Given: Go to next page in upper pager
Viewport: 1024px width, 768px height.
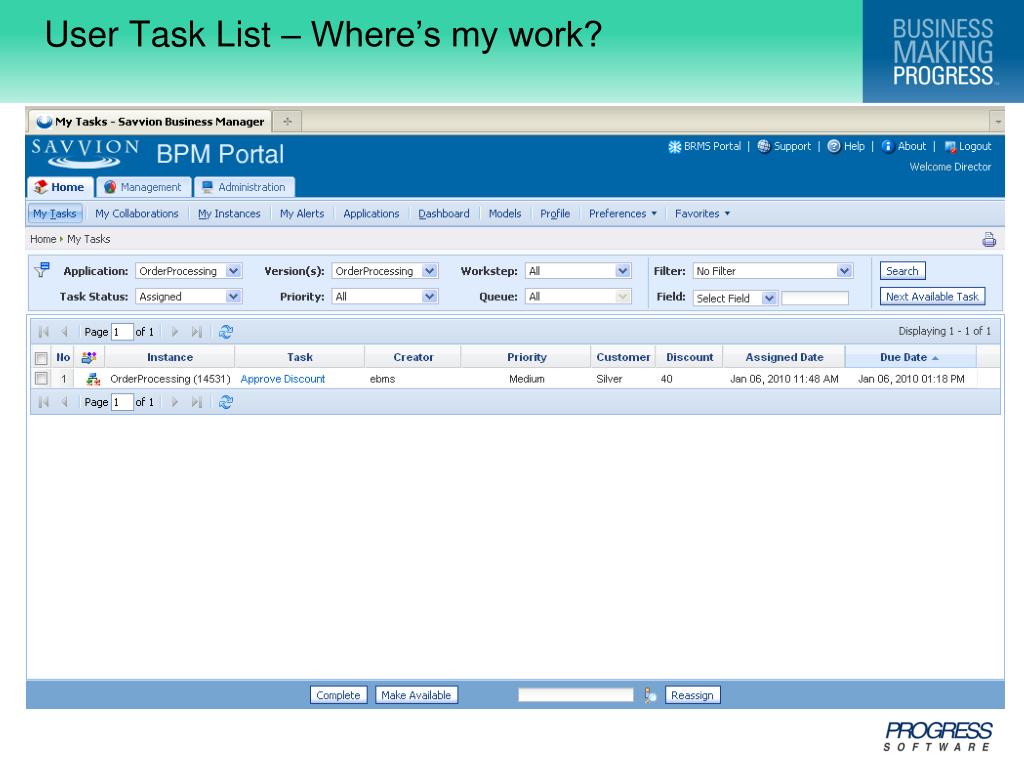Looking at the screenshot, I should [174, 332].
